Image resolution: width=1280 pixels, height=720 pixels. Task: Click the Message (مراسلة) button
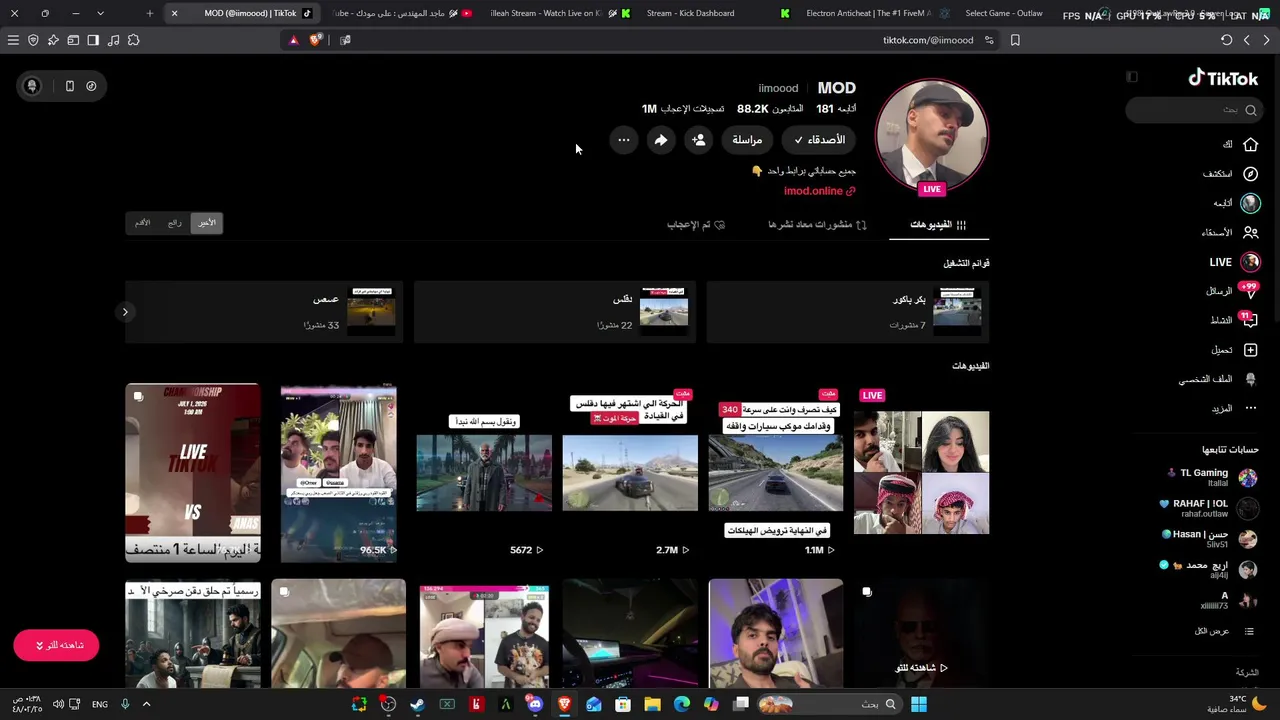coord(747,140)
